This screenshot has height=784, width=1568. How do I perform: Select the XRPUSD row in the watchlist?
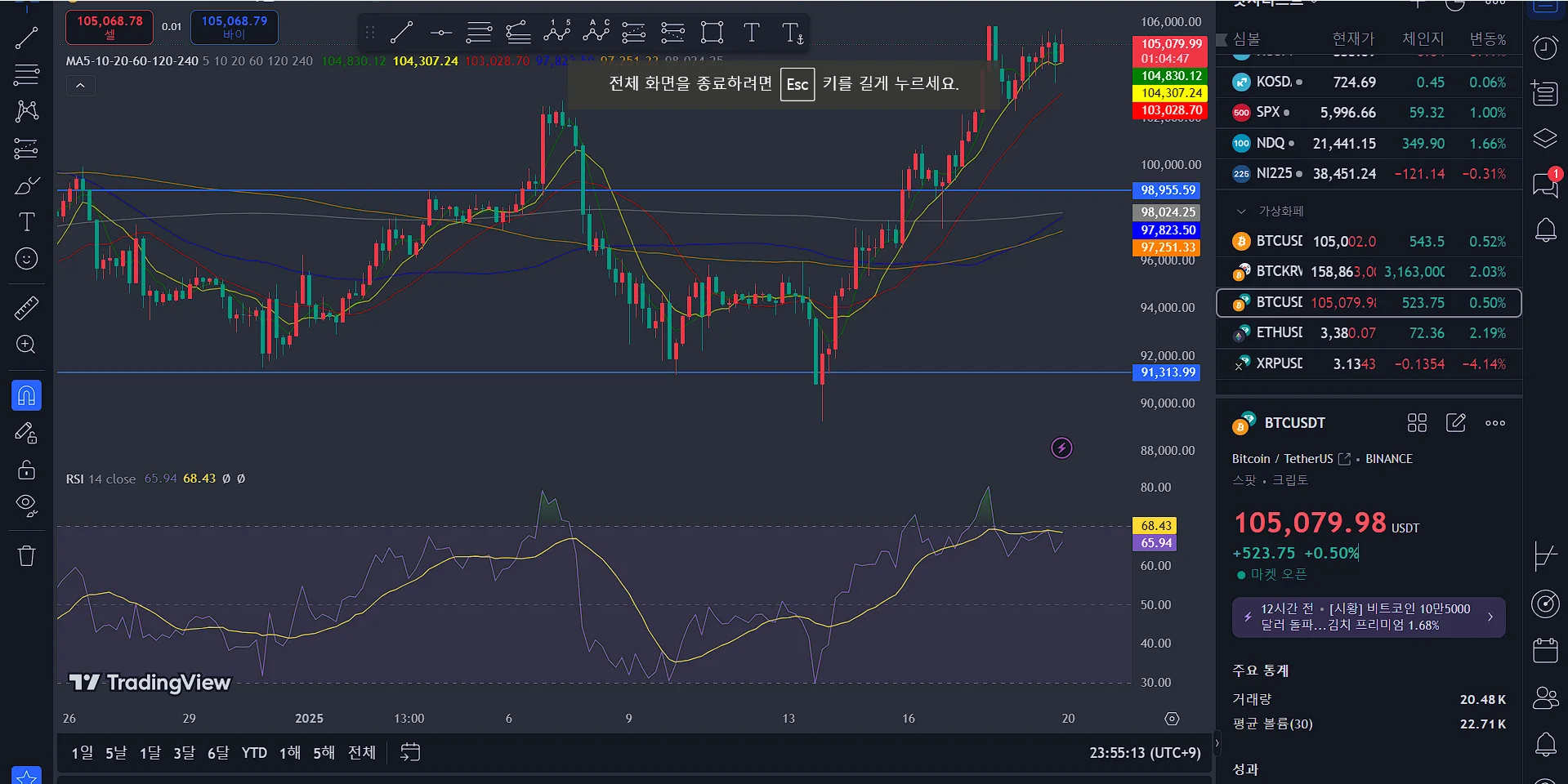coord(1369,363)
